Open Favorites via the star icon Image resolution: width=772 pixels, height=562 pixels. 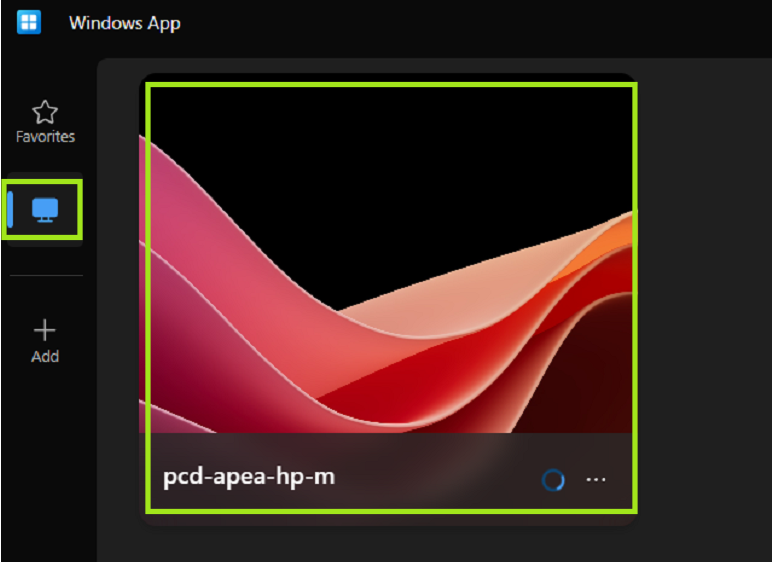[x=45, y=112]
